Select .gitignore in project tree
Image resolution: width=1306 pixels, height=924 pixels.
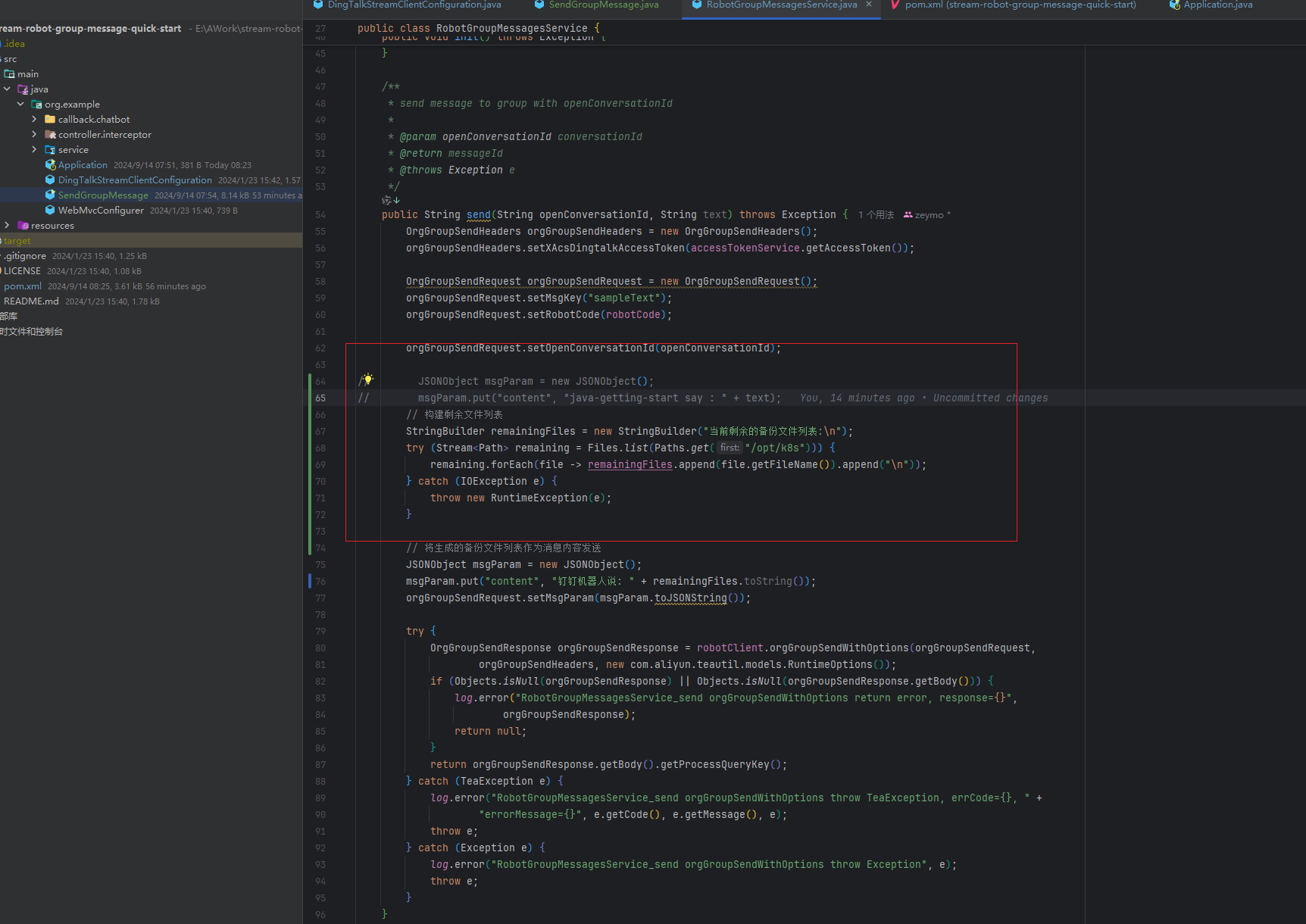pyautogui.click(x=152, y=256)
